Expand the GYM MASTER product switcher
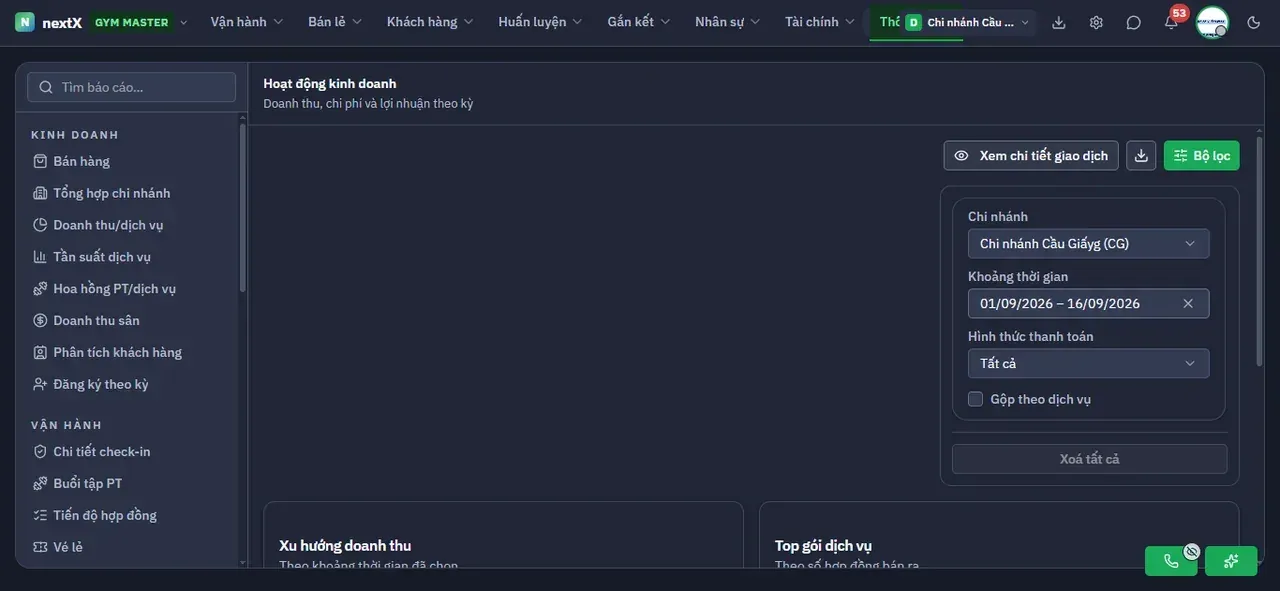1280x591 pixels. pyautogui.click(x=139, y=22)
